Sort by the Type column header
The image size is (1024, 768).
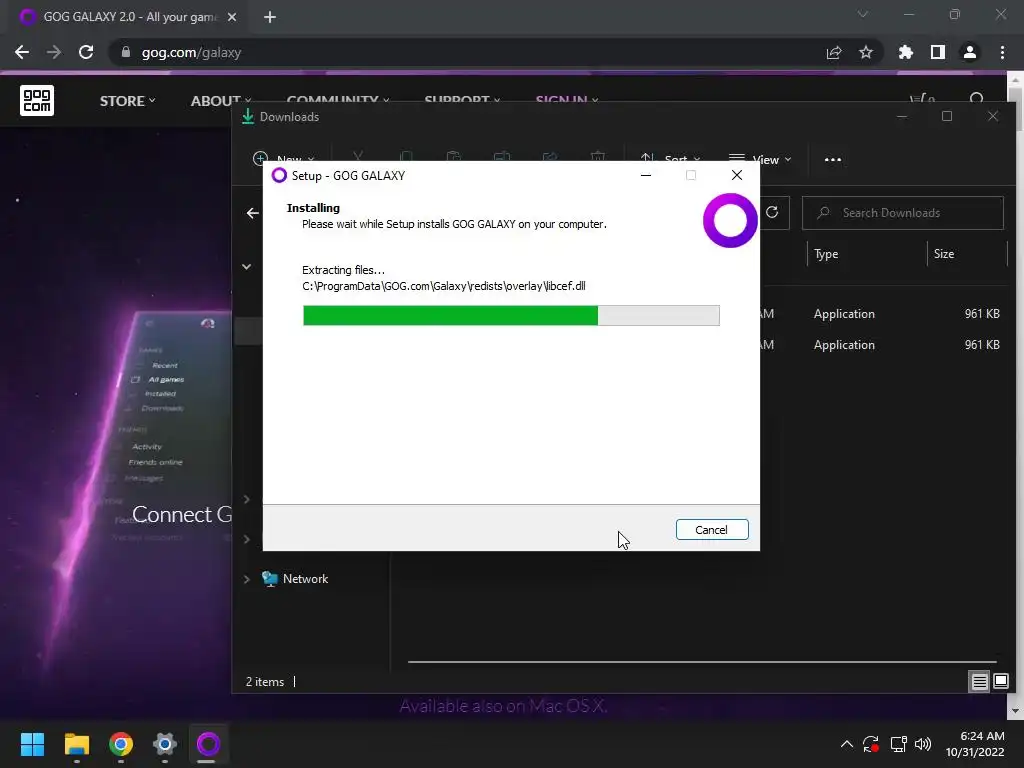pos(826,254)
